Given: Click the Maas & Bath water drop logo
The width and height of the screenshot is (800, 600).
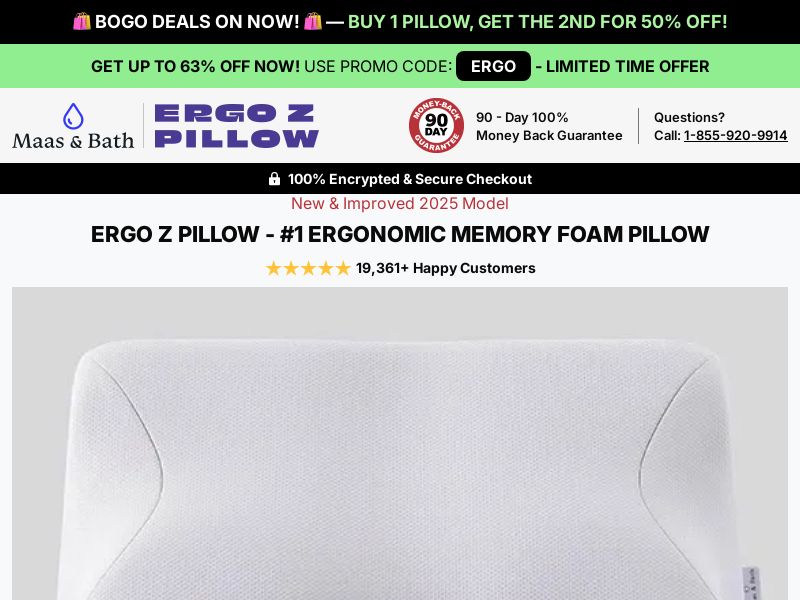Looking at the screenshot, I should tap(73, 116).
